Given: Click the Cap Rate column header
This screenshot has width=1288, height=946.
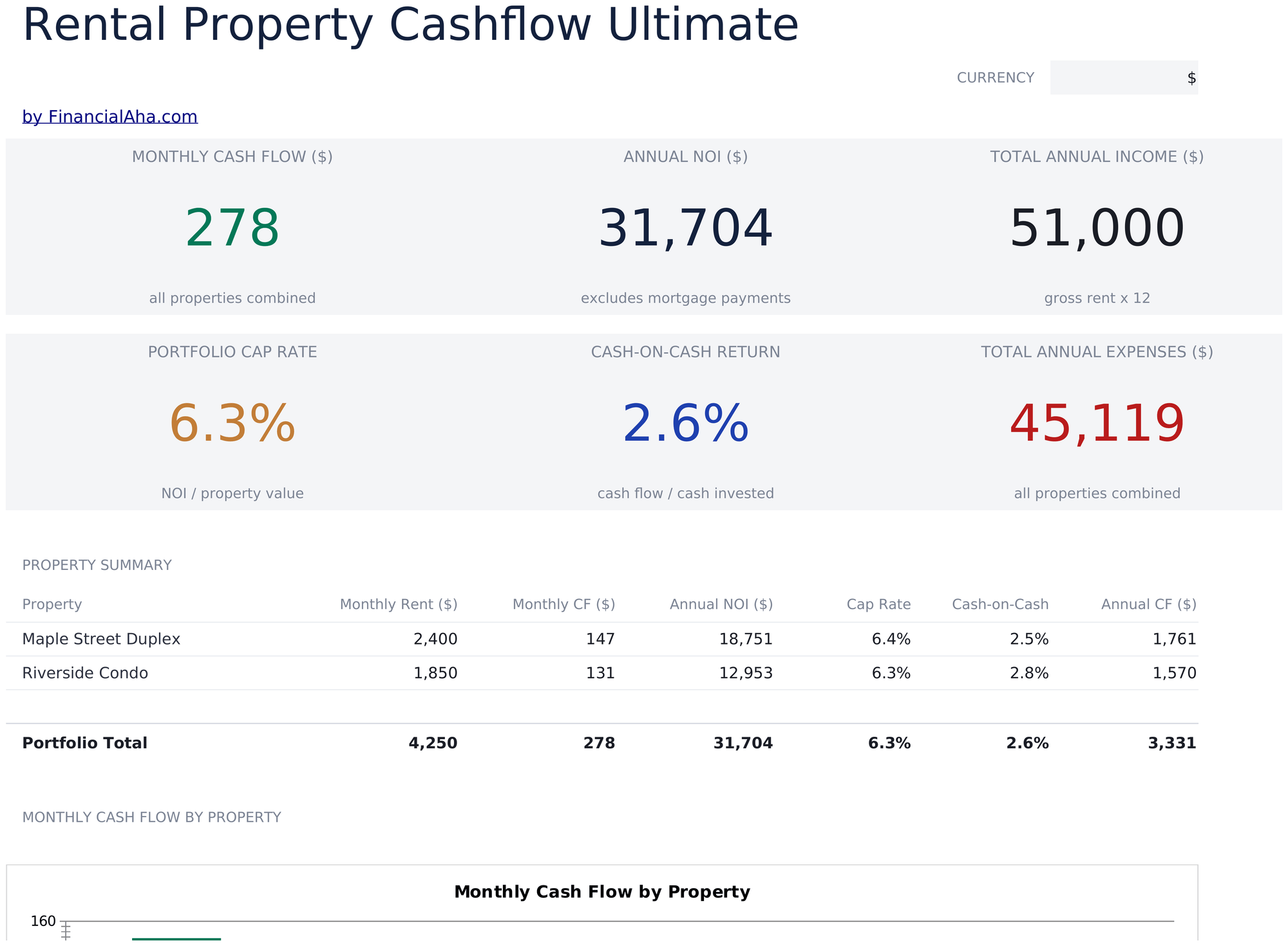Looking at the screenshot, I should click(878, 605).
